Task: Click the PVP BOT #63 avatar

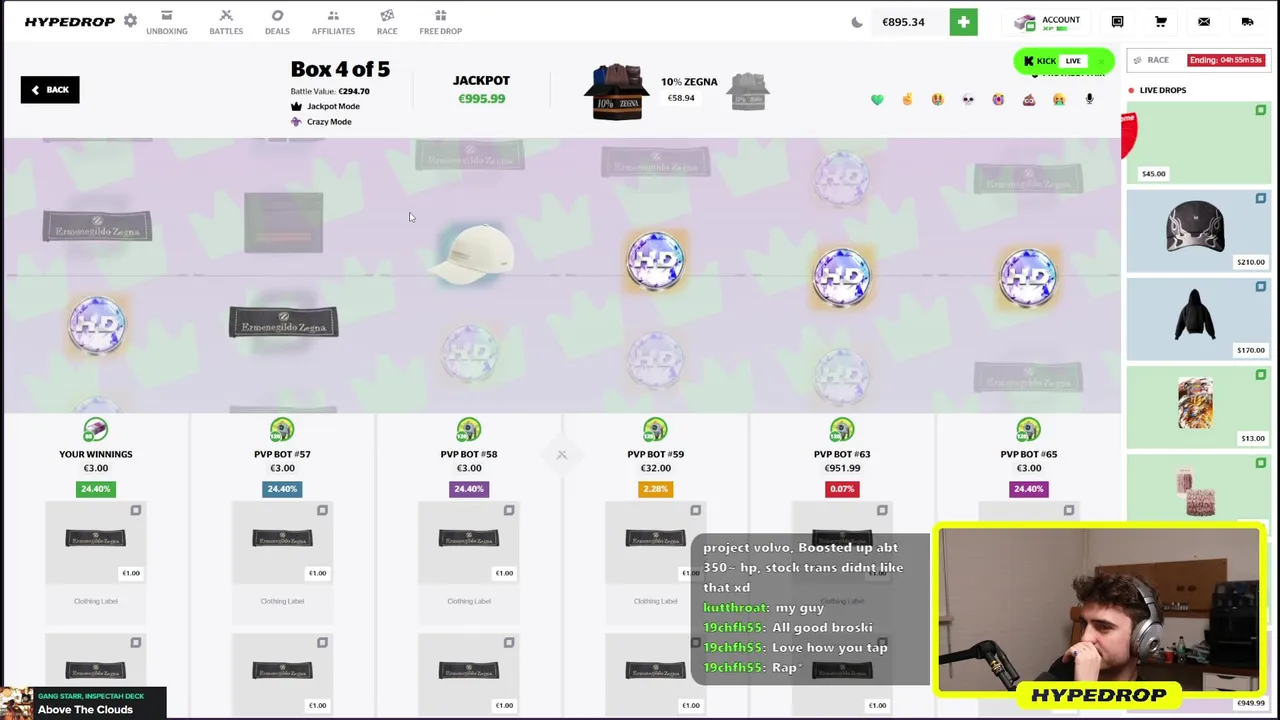Action: (x=842, y=430)
